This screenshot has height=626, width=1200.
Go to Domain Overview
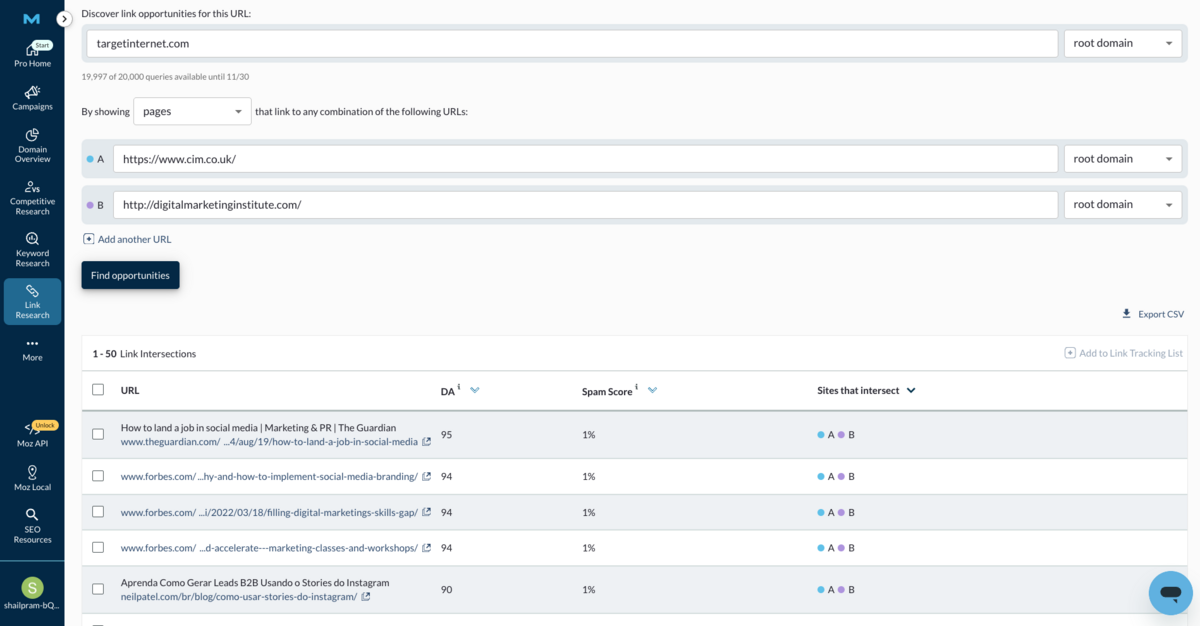point(32,146)
